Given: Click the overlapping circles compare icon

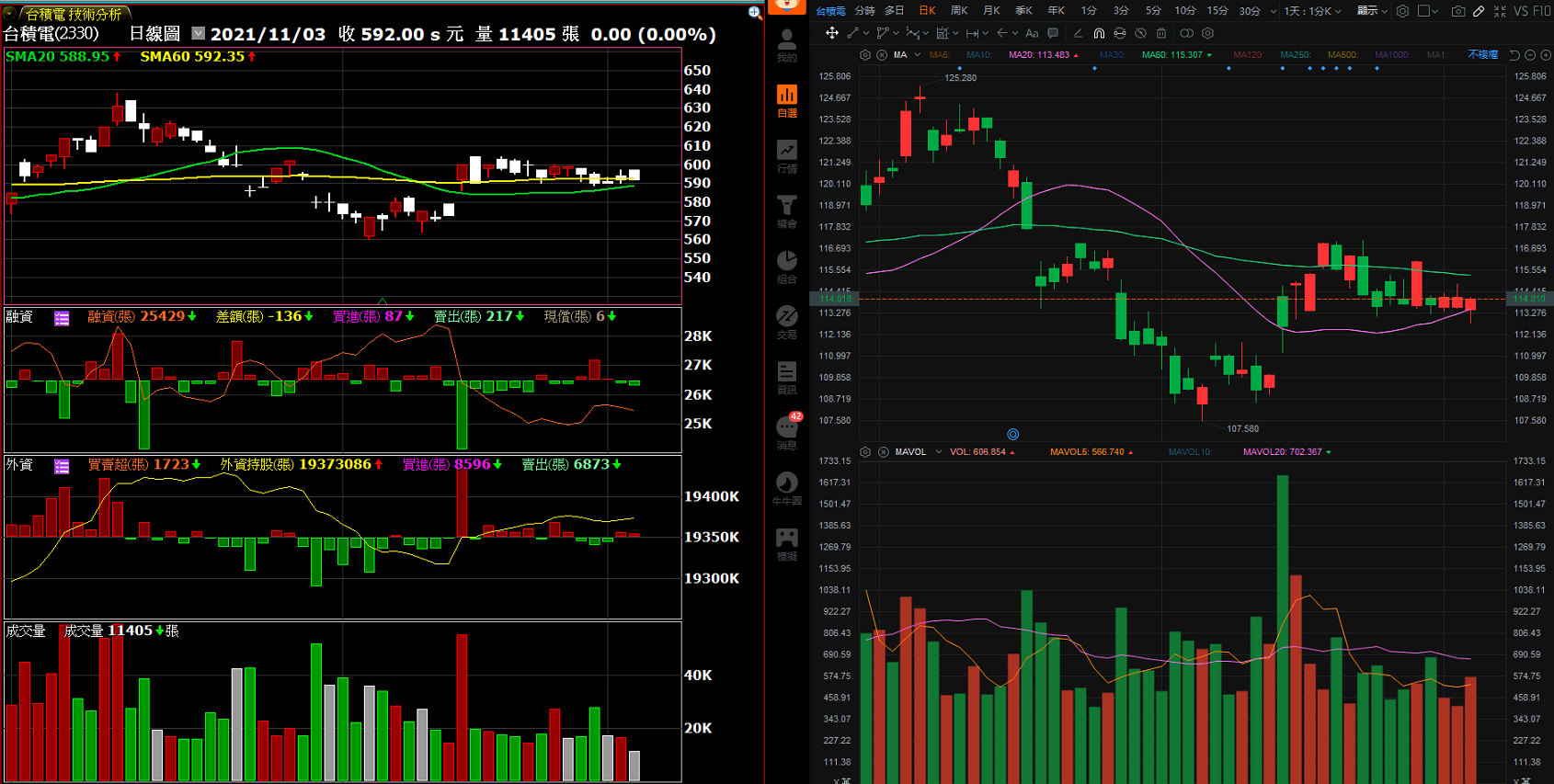Looking at the screenshot, I should (1187, 33).
